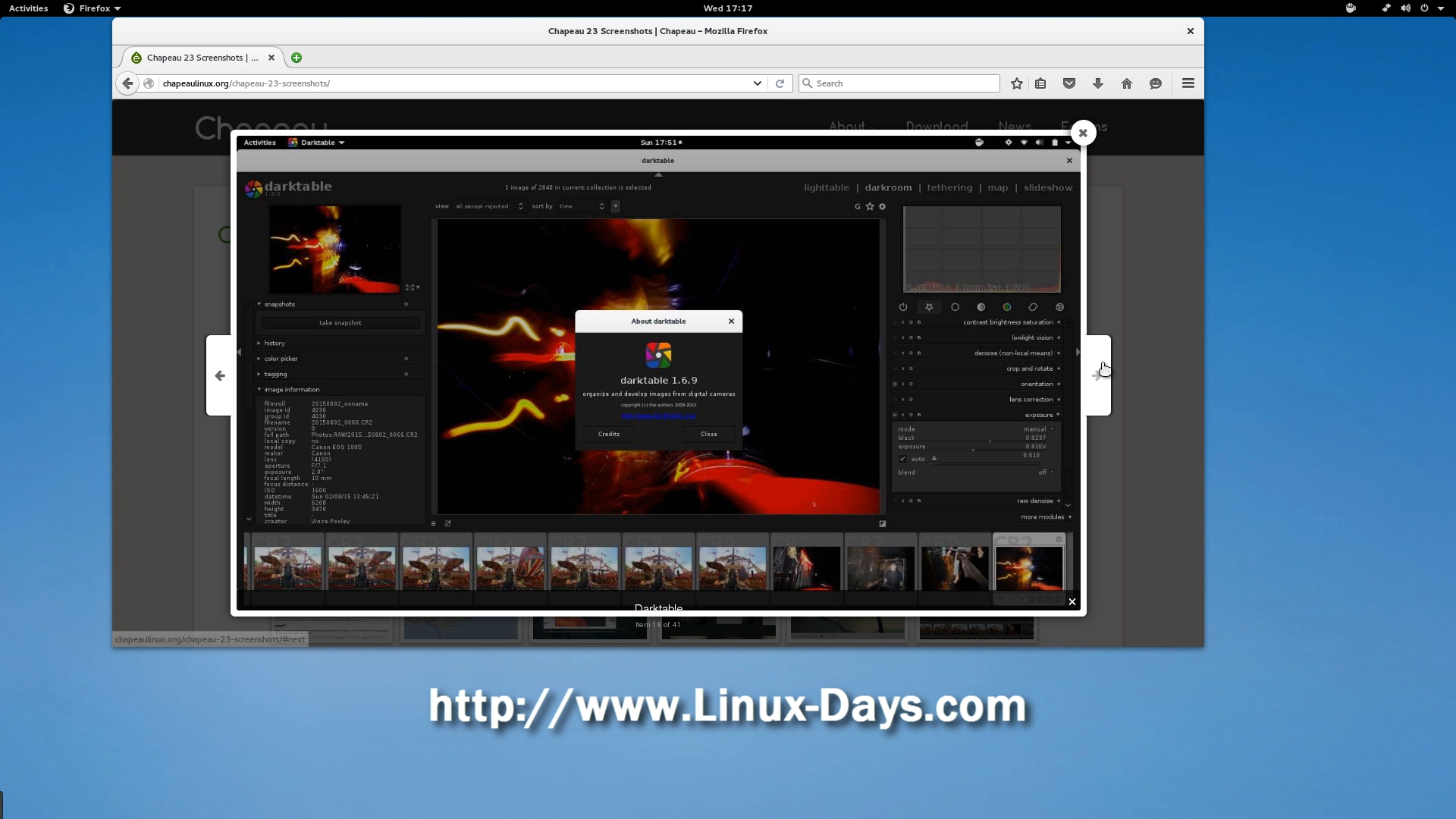1456x819 pixels.
Task: Click into the Firefox URL address bar
Action: pyautogui.click(x=455, y=83)
